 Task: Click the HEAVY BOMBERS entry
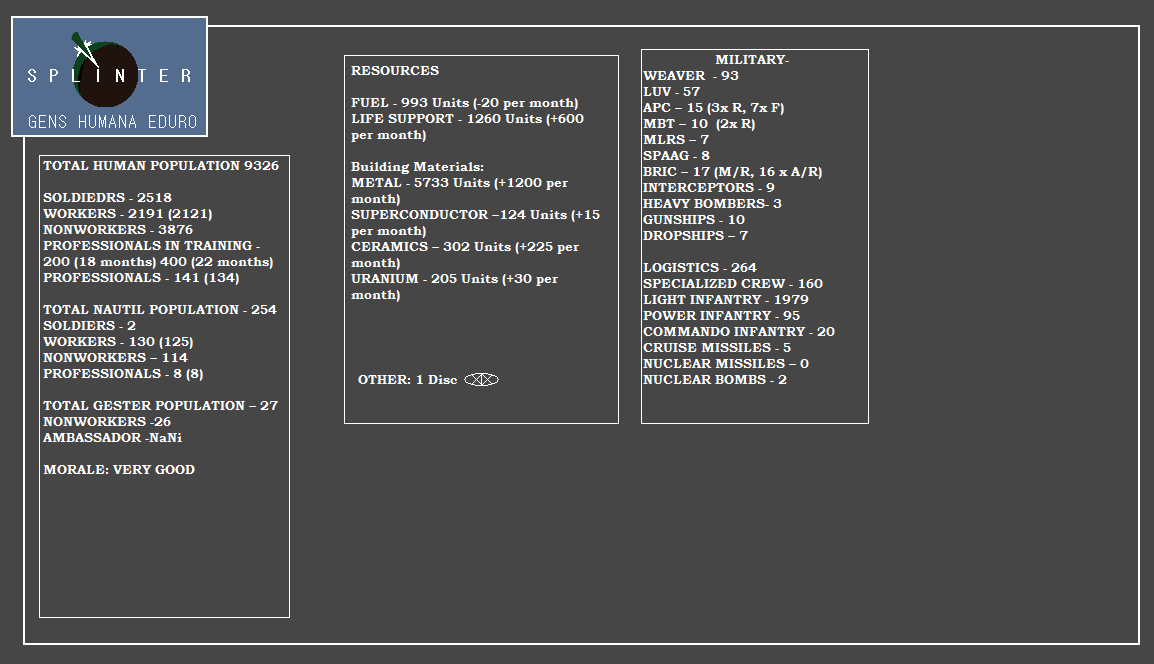click(x=712, y=204)
